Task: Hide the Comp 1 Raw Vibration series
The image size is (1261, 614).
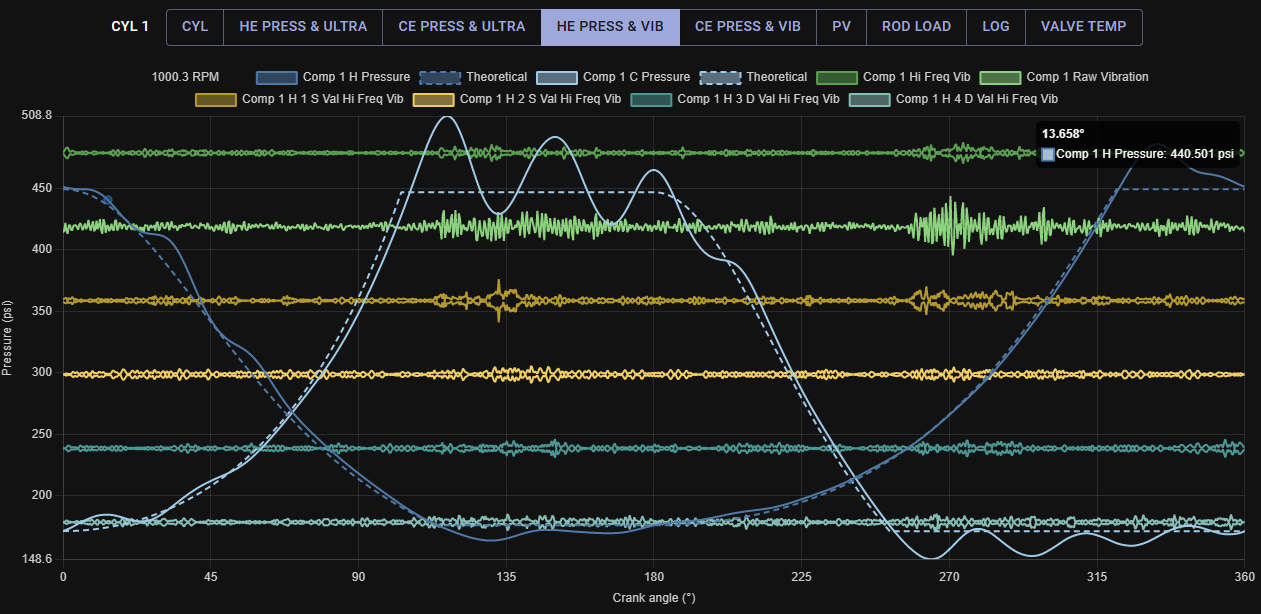Action: (x=1000, y=77)
